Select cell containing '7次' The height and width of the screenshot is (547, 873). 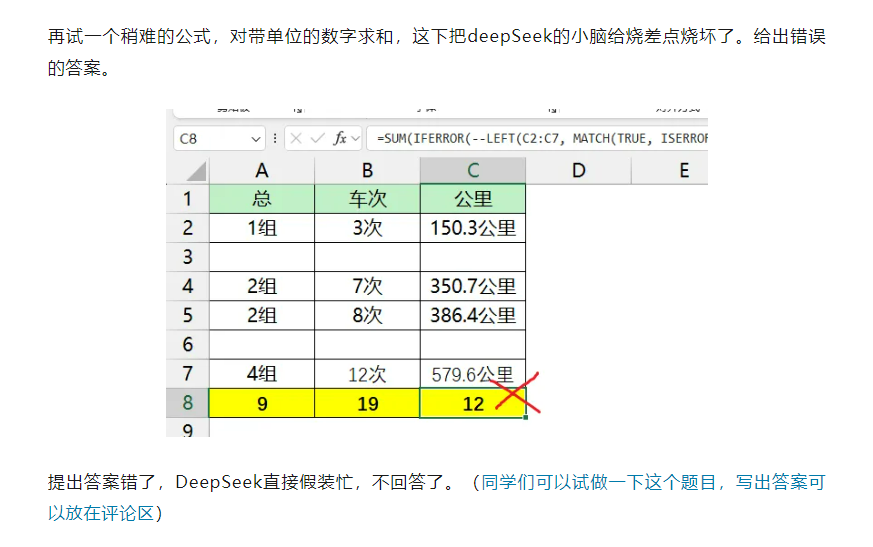coord(367,286)
